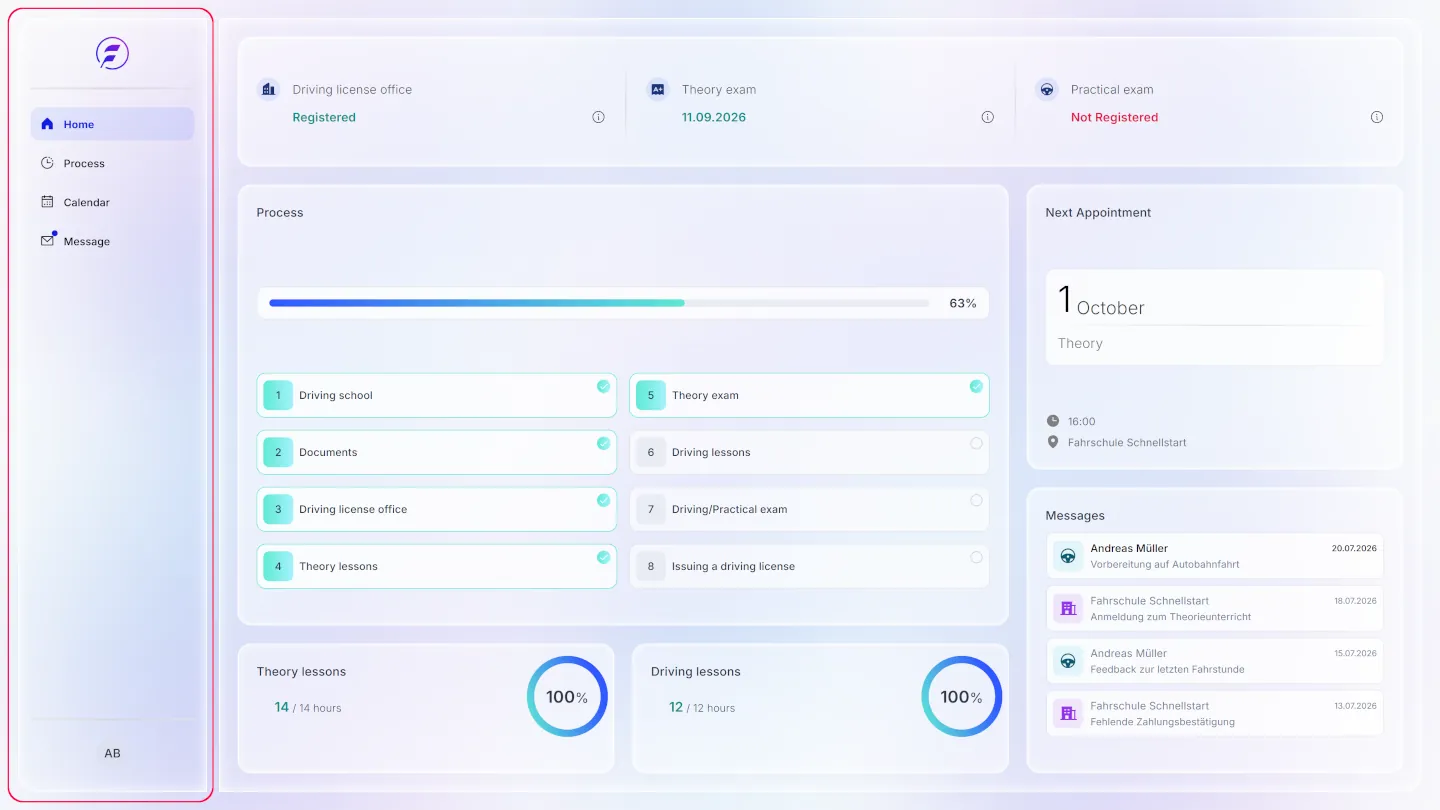Open info for Driving license office
Viewport: 1440px width, 810px height.
(598, 117)
